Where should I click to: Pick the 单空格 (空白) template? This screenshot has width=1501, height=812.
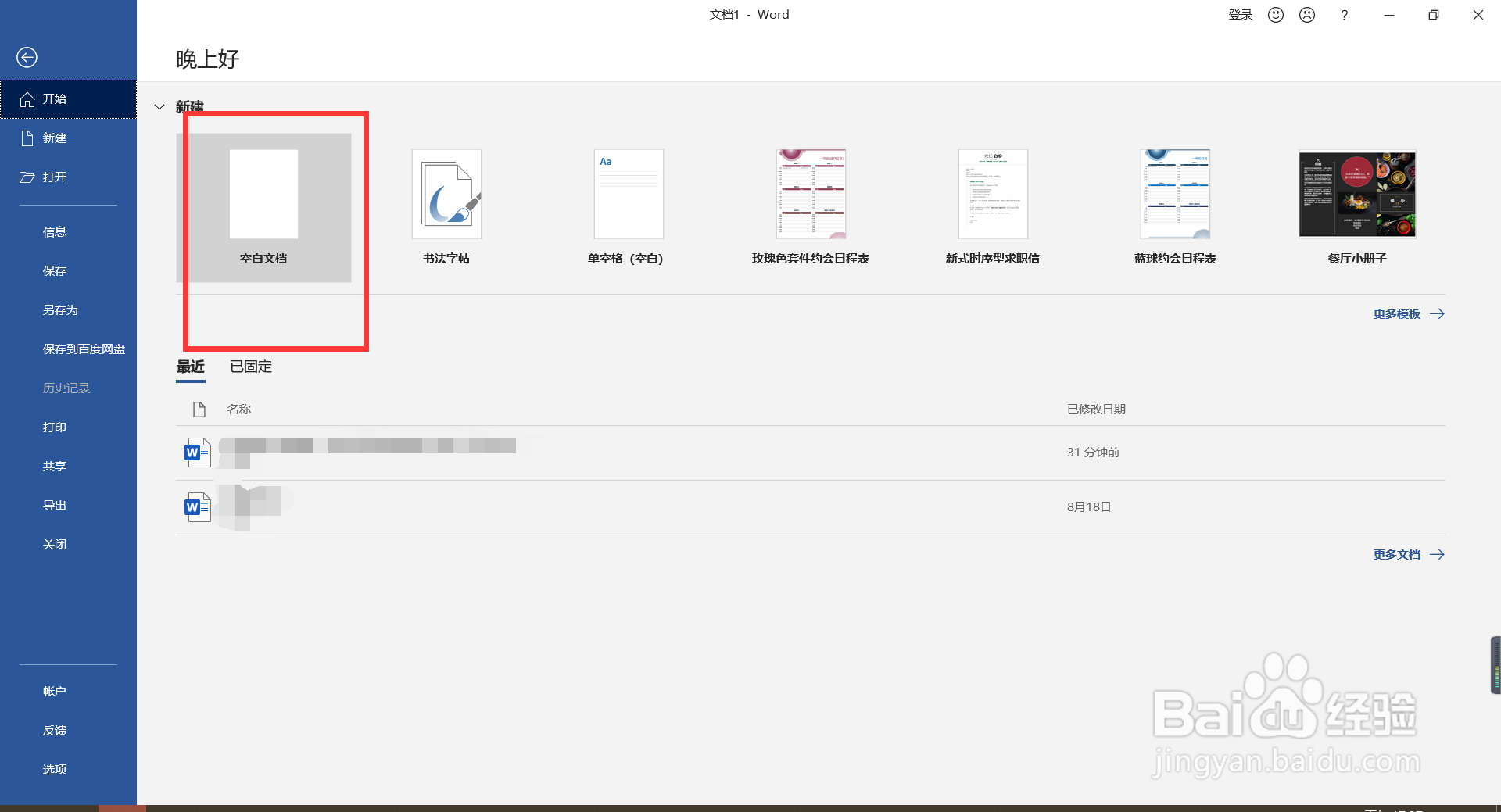pos(629,208)
